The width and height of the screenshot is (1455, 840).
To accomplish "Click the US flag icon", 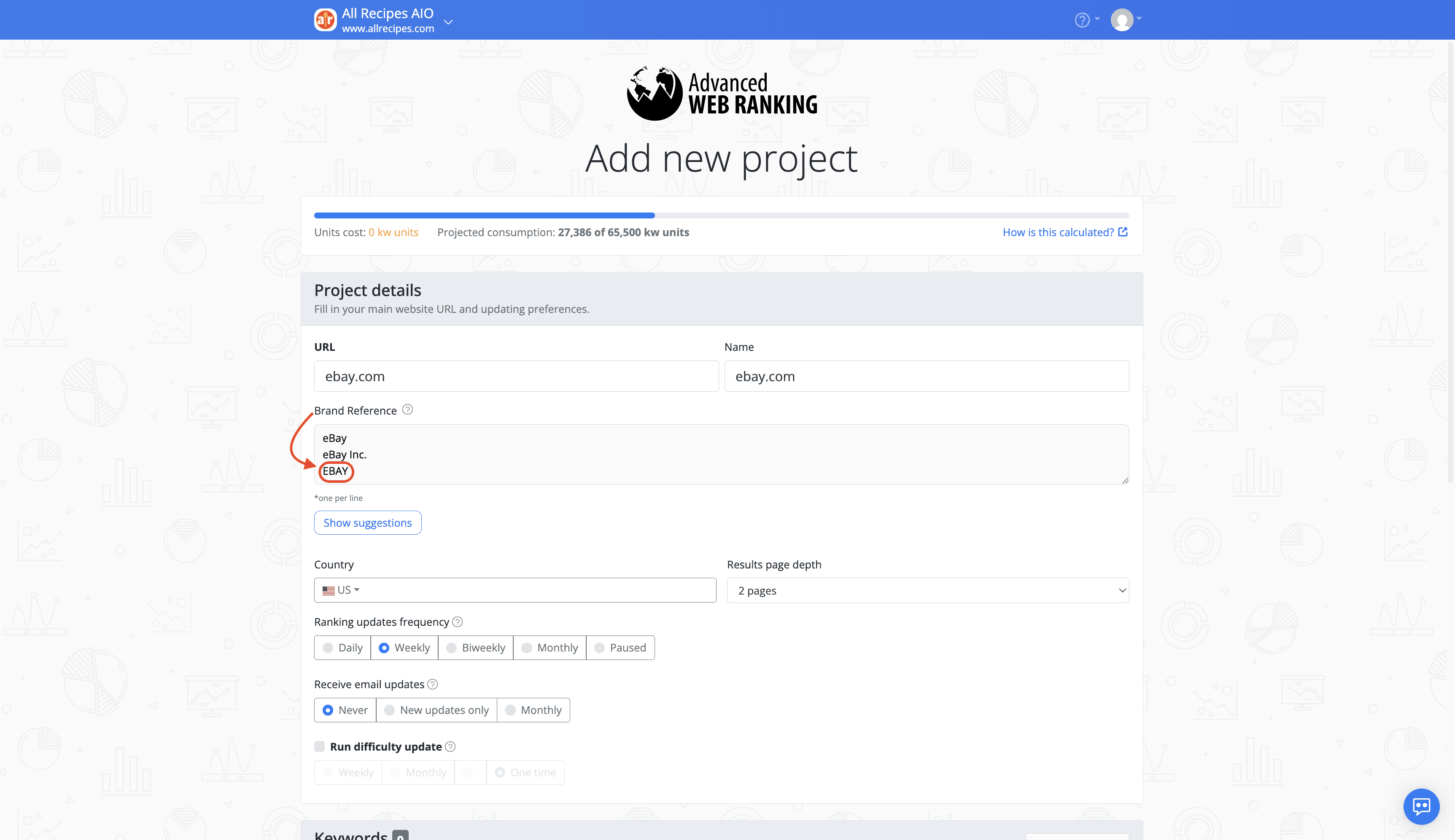I will pos(329,590).
